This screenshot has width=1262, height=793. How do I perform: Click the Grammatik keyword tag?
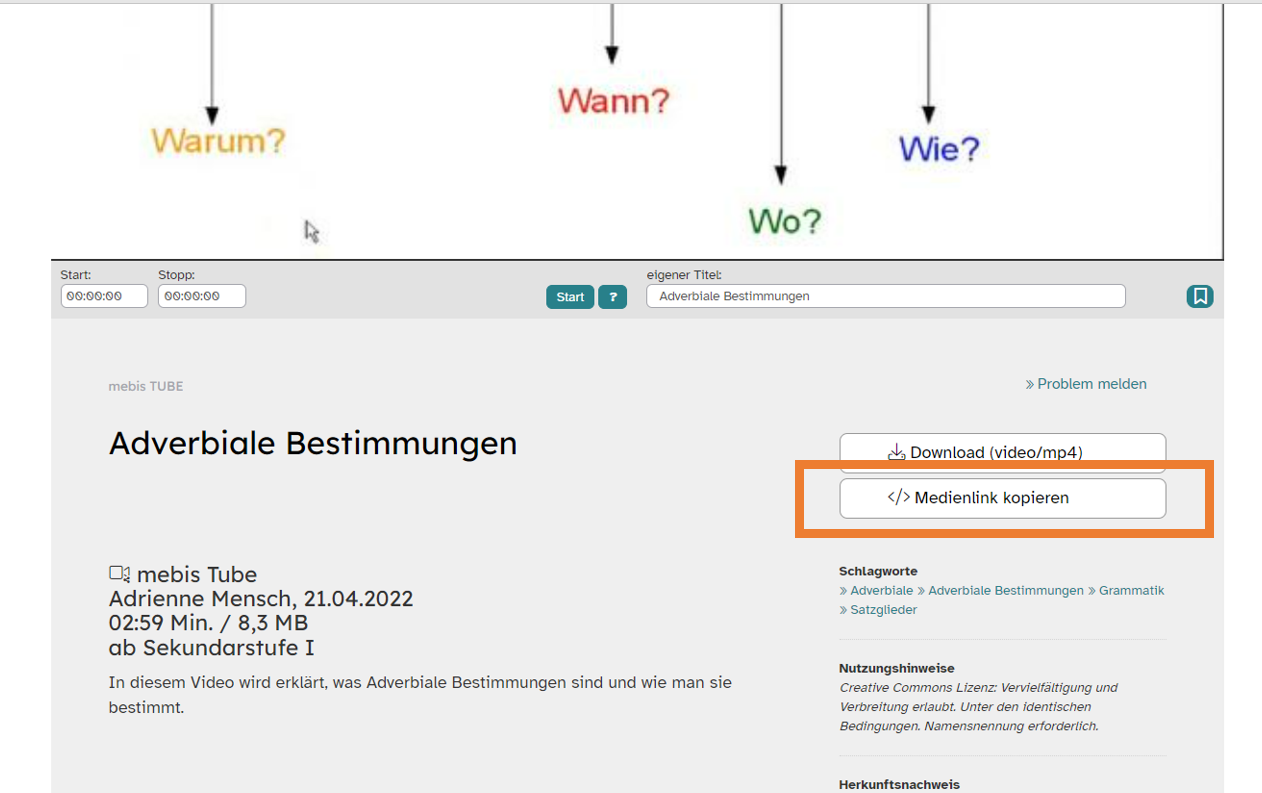point(1131,591)
